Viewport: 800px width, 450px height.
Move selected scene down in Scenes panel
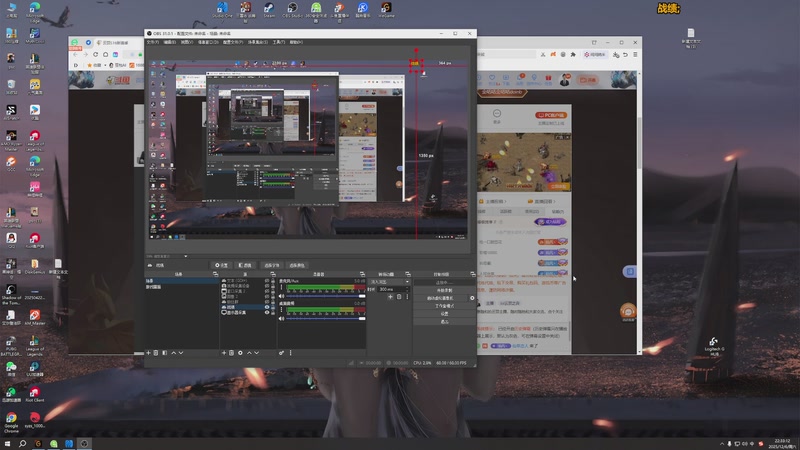[181, 353]
